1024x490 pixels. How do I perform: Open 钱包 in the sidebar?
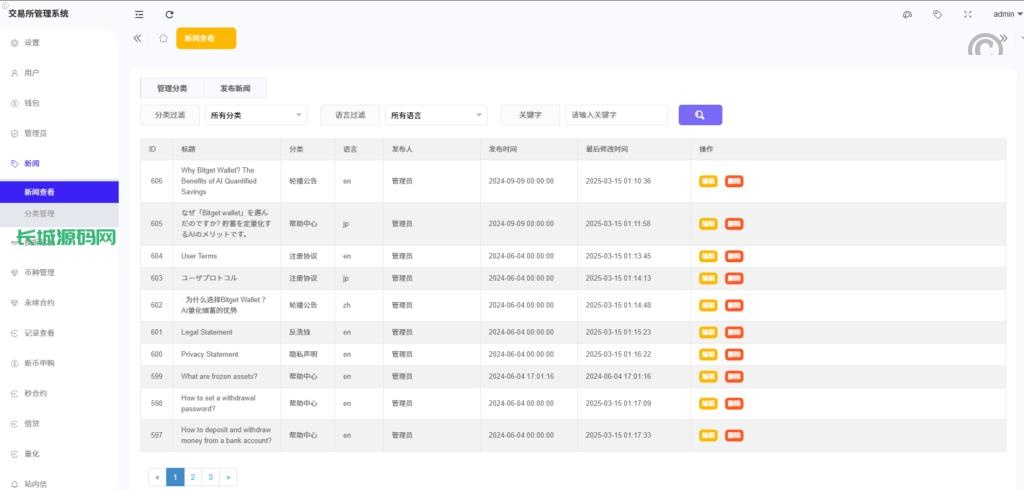[x=32, y=103]
